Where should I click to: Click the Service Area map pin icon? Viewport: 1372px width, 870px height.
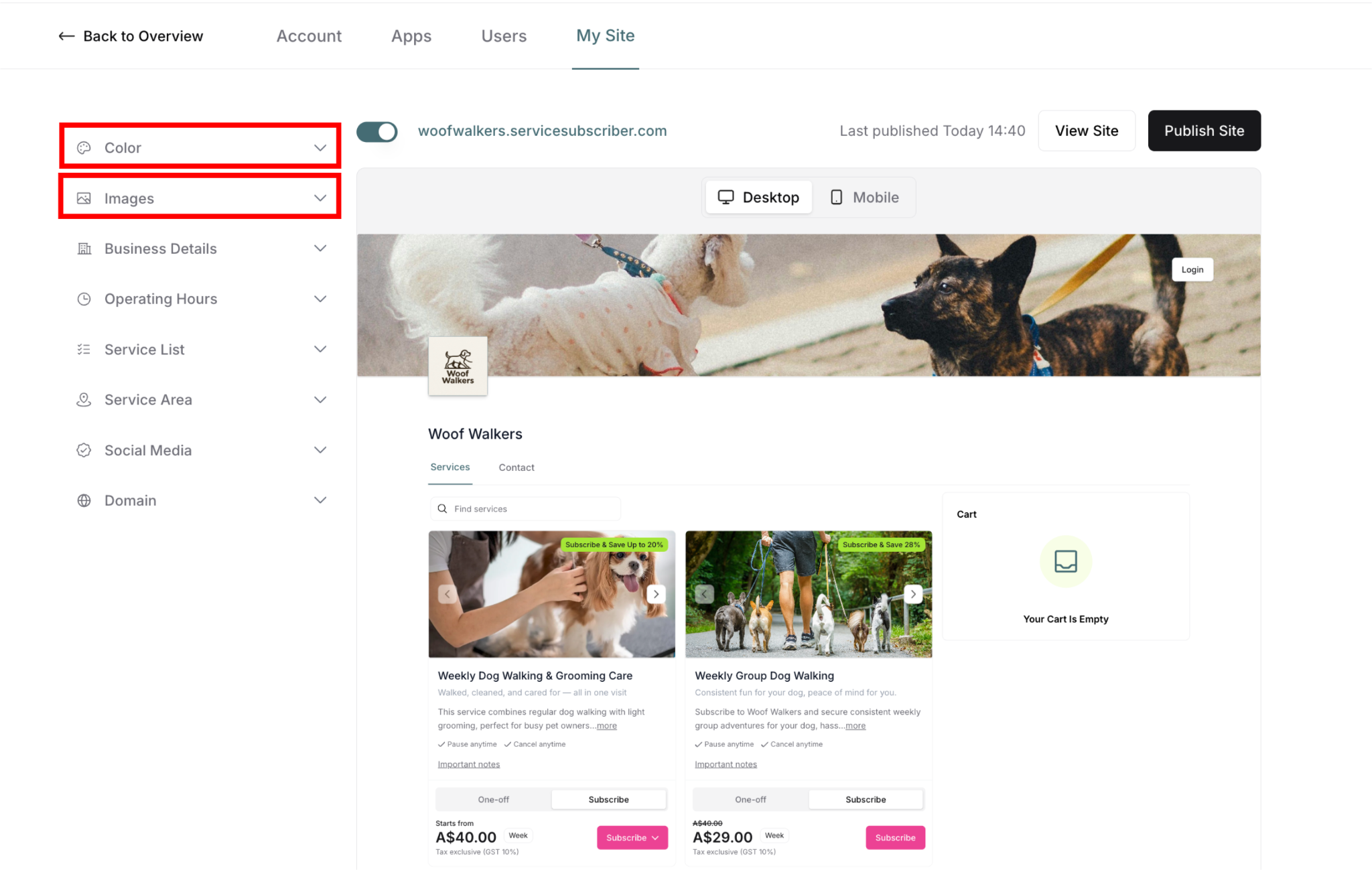coord(84,400)
